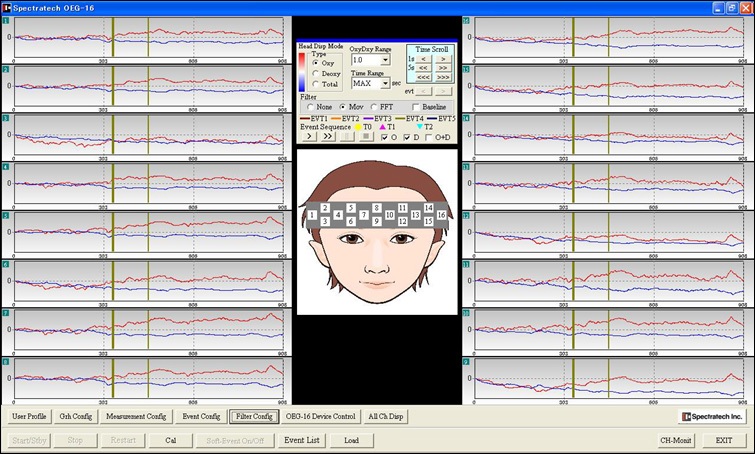Select channel 7 marker on head diagram

[364, 215]
